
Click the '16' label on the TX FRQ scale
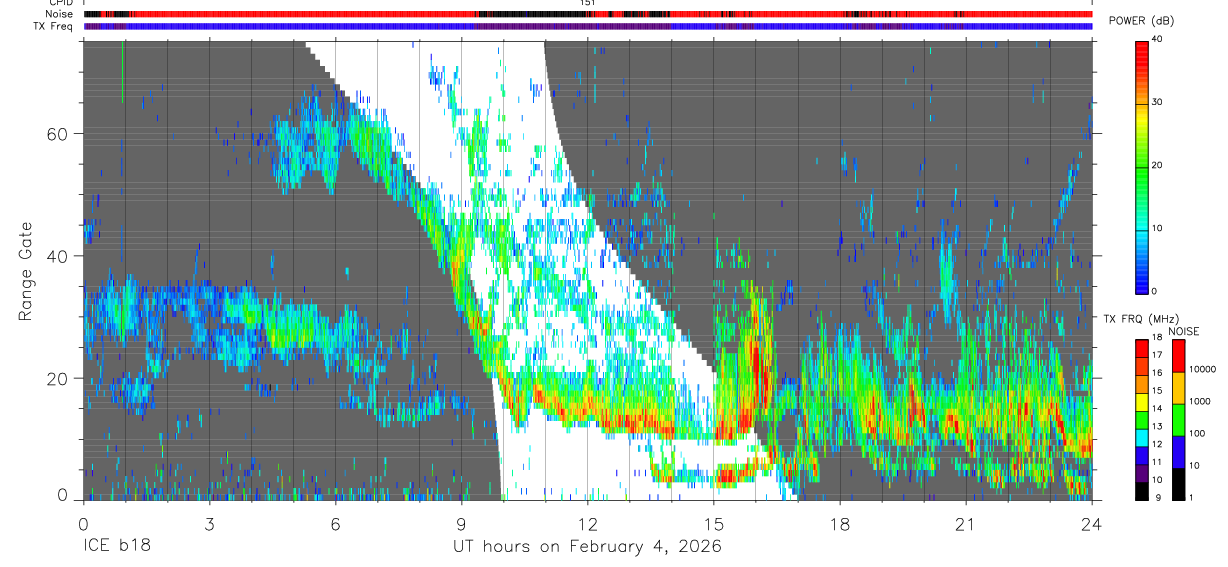1157,373
